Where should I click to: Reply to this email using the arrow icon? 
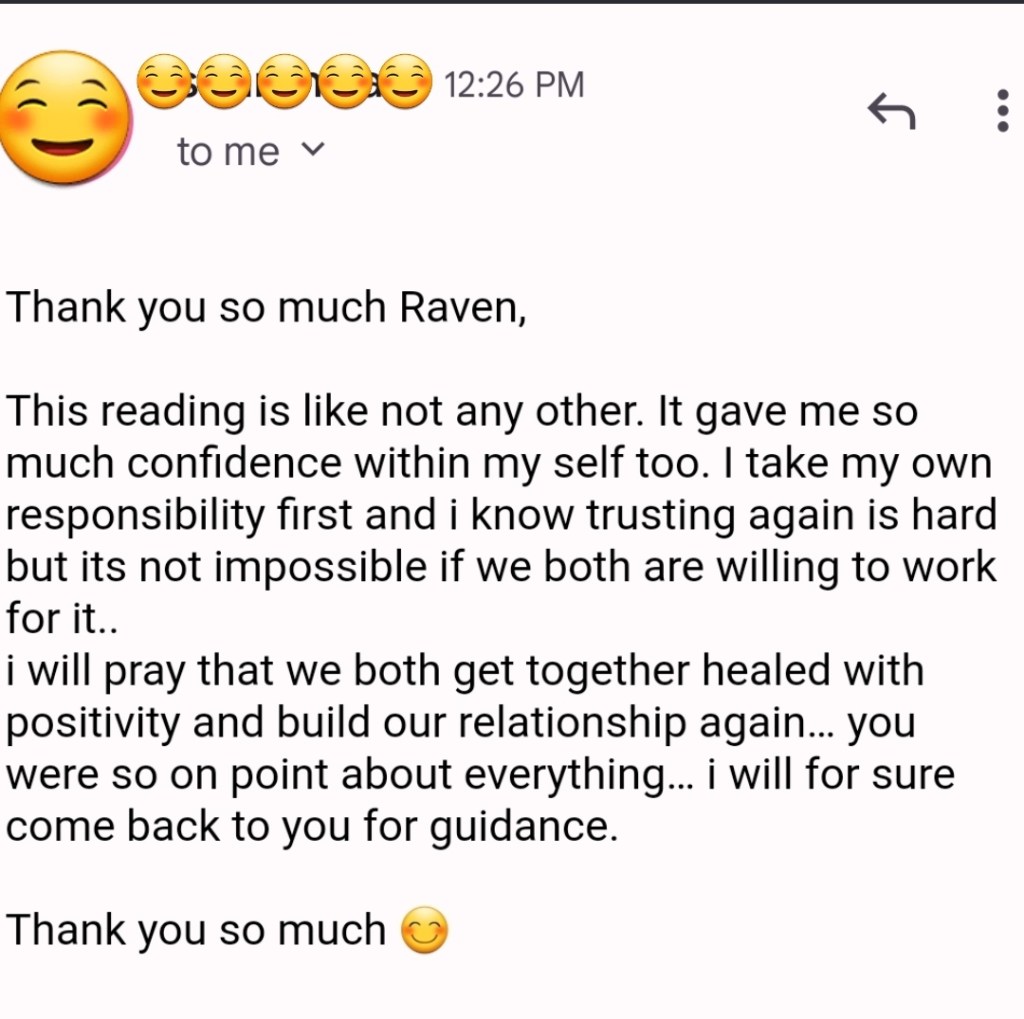891,110
